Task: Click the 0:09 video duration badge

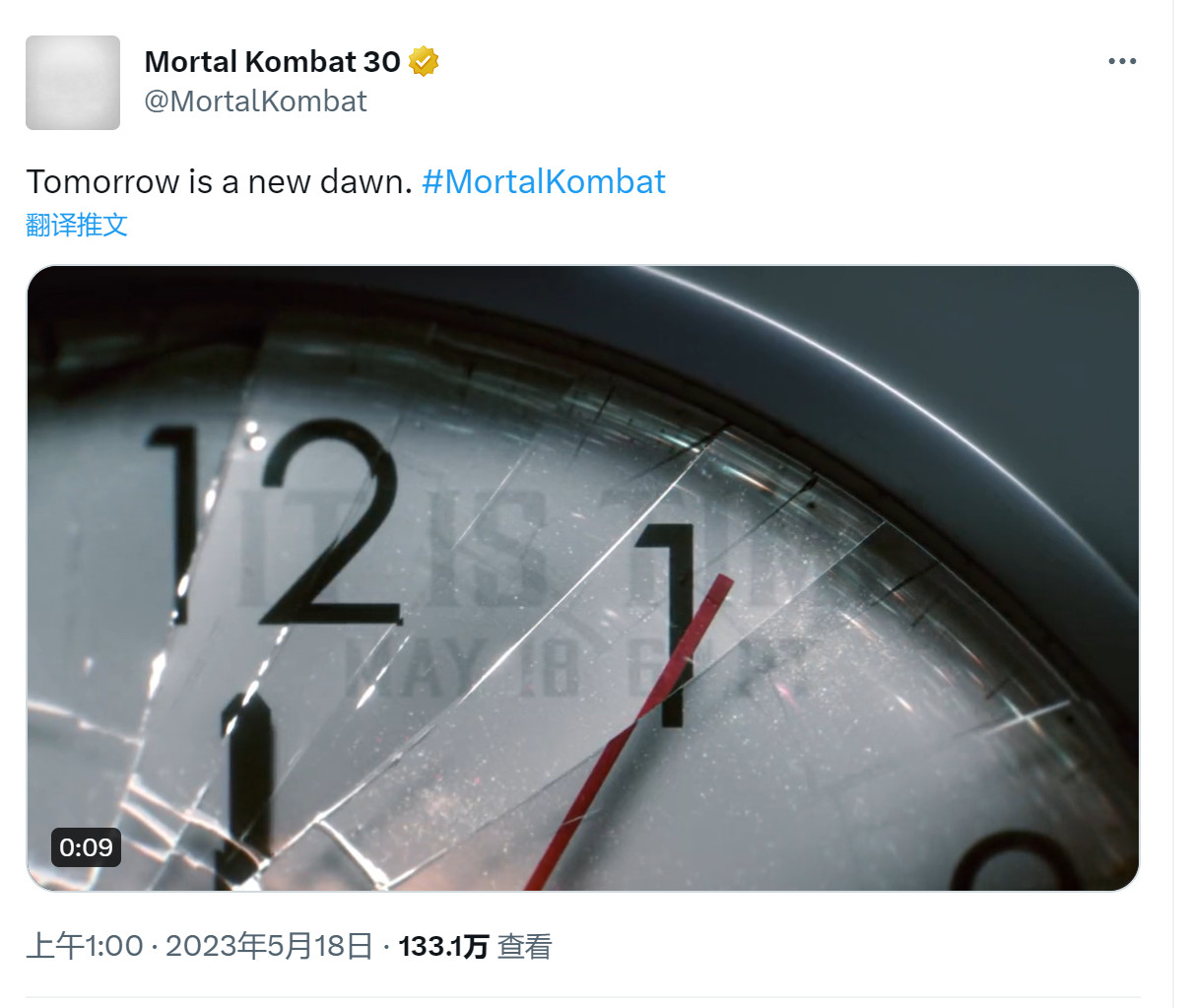Action: [x=86, y=846]
